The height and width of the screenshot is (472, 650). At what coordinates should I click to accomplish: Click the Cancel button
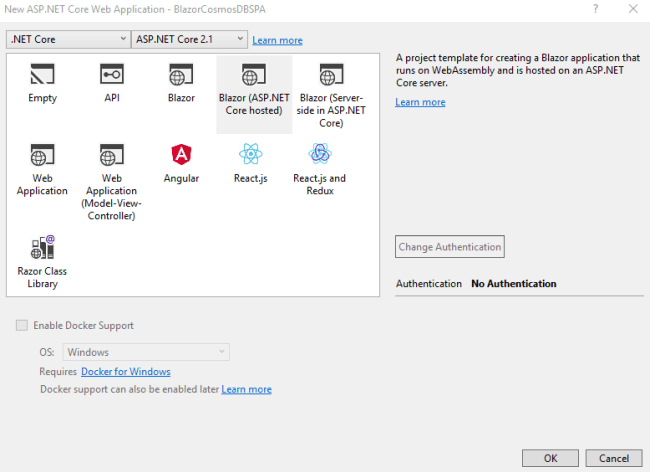[614, 458]
